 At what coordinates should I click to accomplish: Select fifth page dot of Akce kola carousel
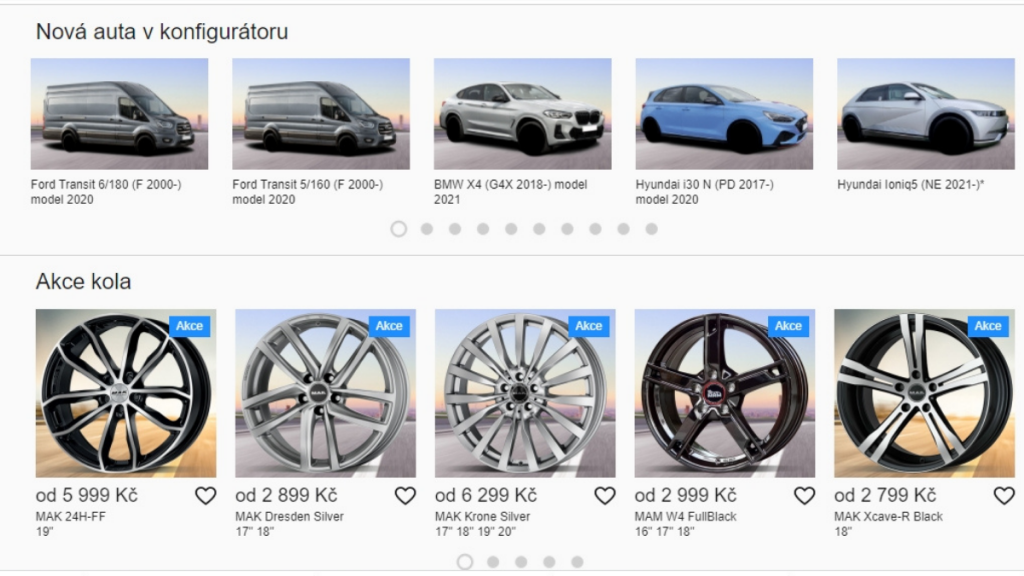[577, 562]
